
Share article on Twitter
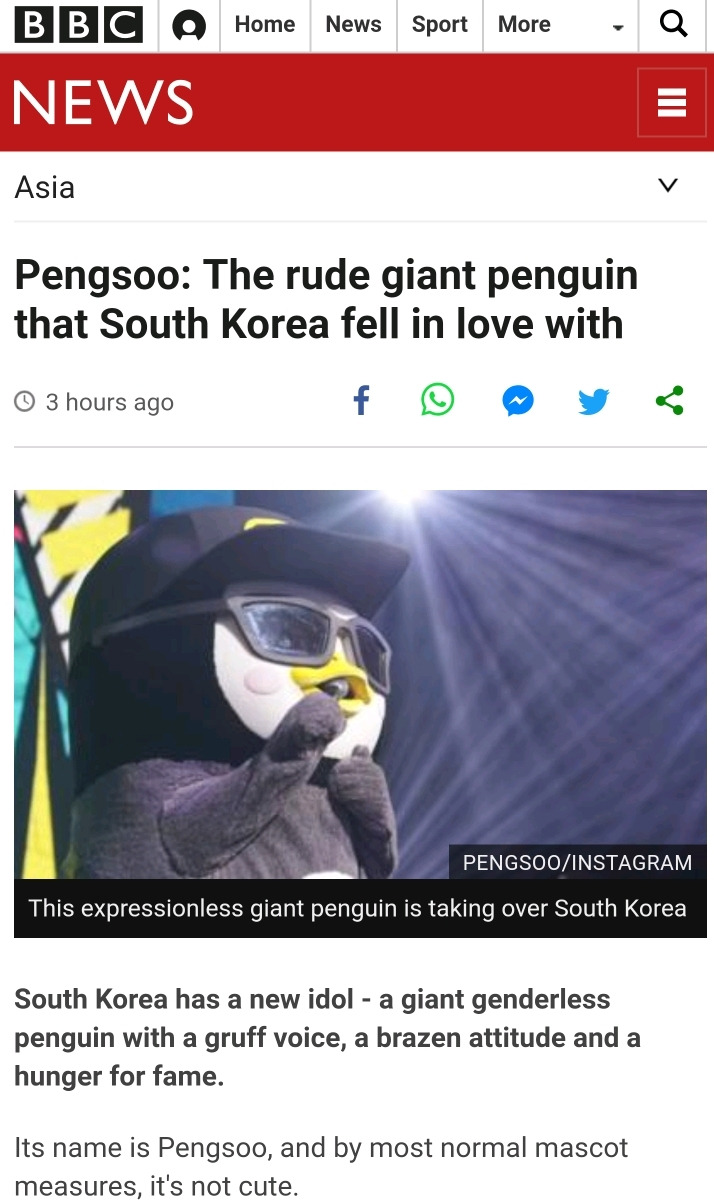click(594, 402)
